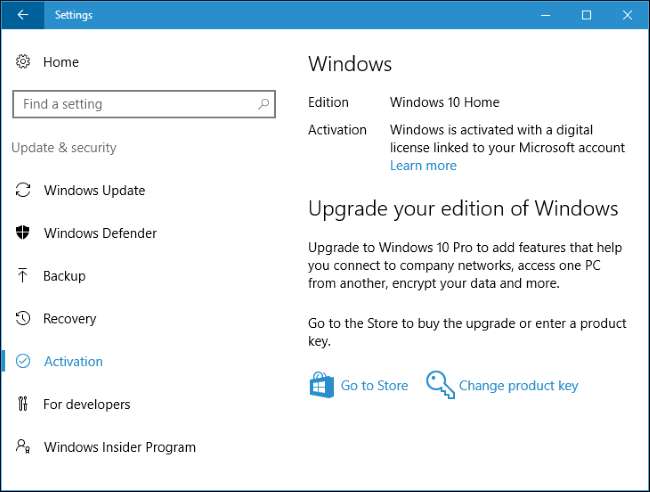Open Windows Insider Program section
Image resolution: width=650 pixels, height=492 pixels.
tap(120, 447)
